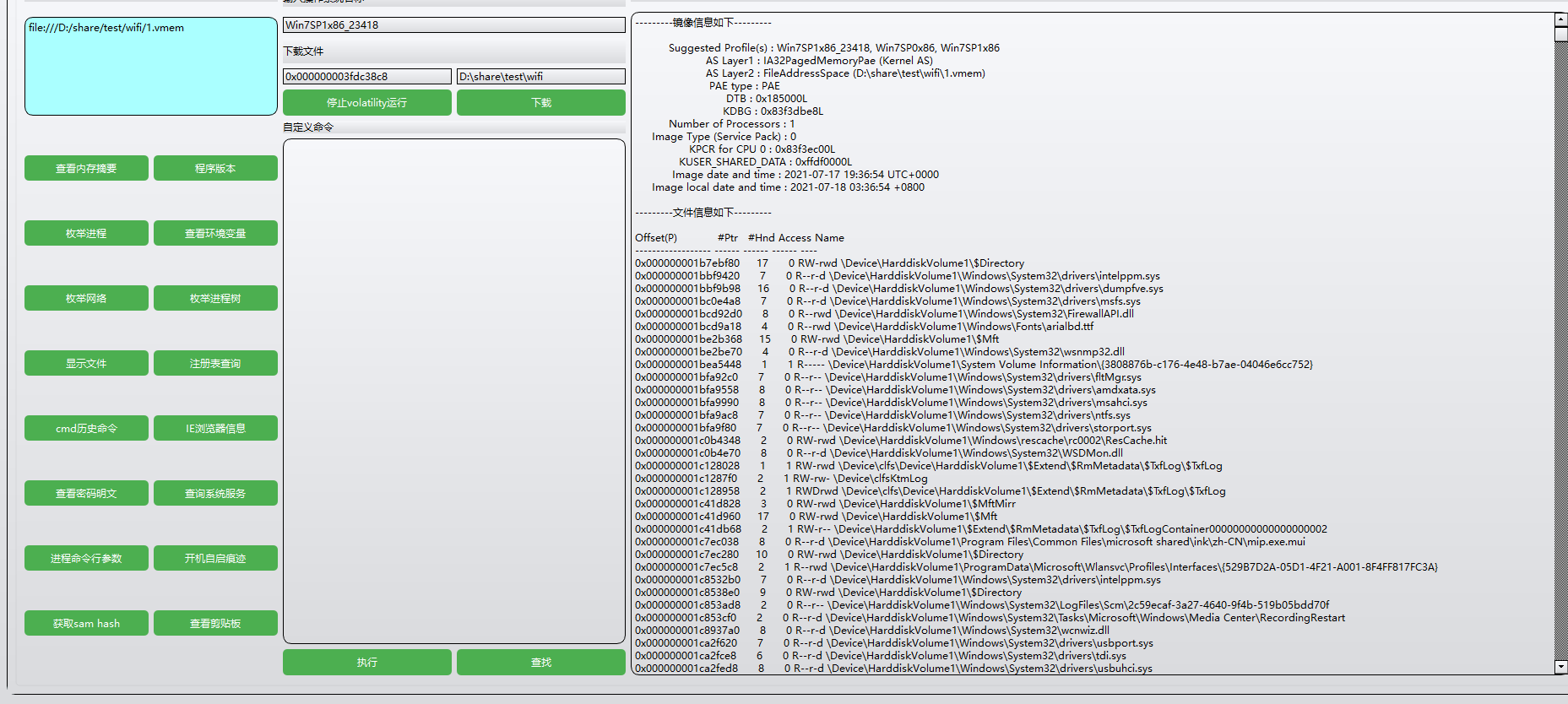Click the offset field 0x000000003fdc38c8

pyautogui.click(x=367, y=76)
